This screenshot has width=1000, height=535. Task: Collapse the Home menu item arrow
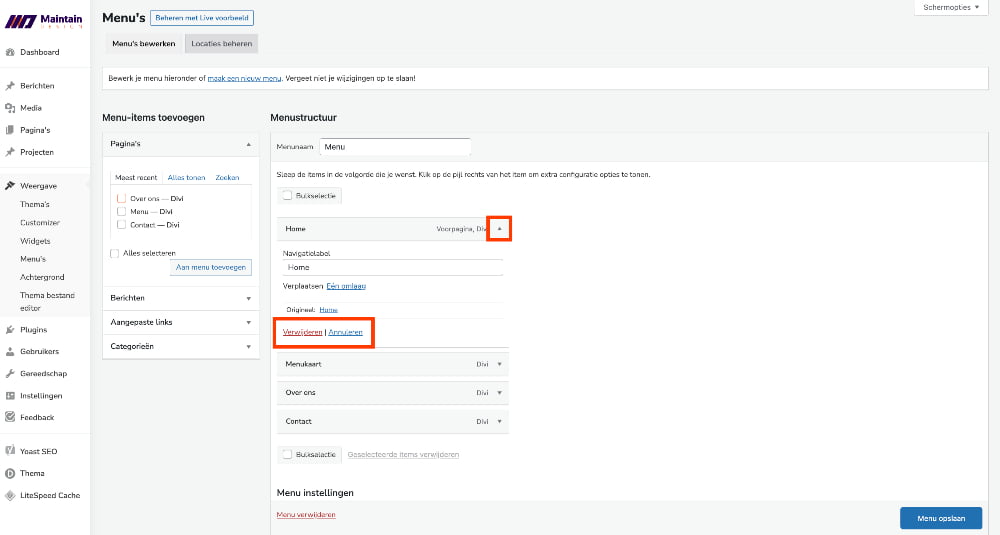(499, 228)
